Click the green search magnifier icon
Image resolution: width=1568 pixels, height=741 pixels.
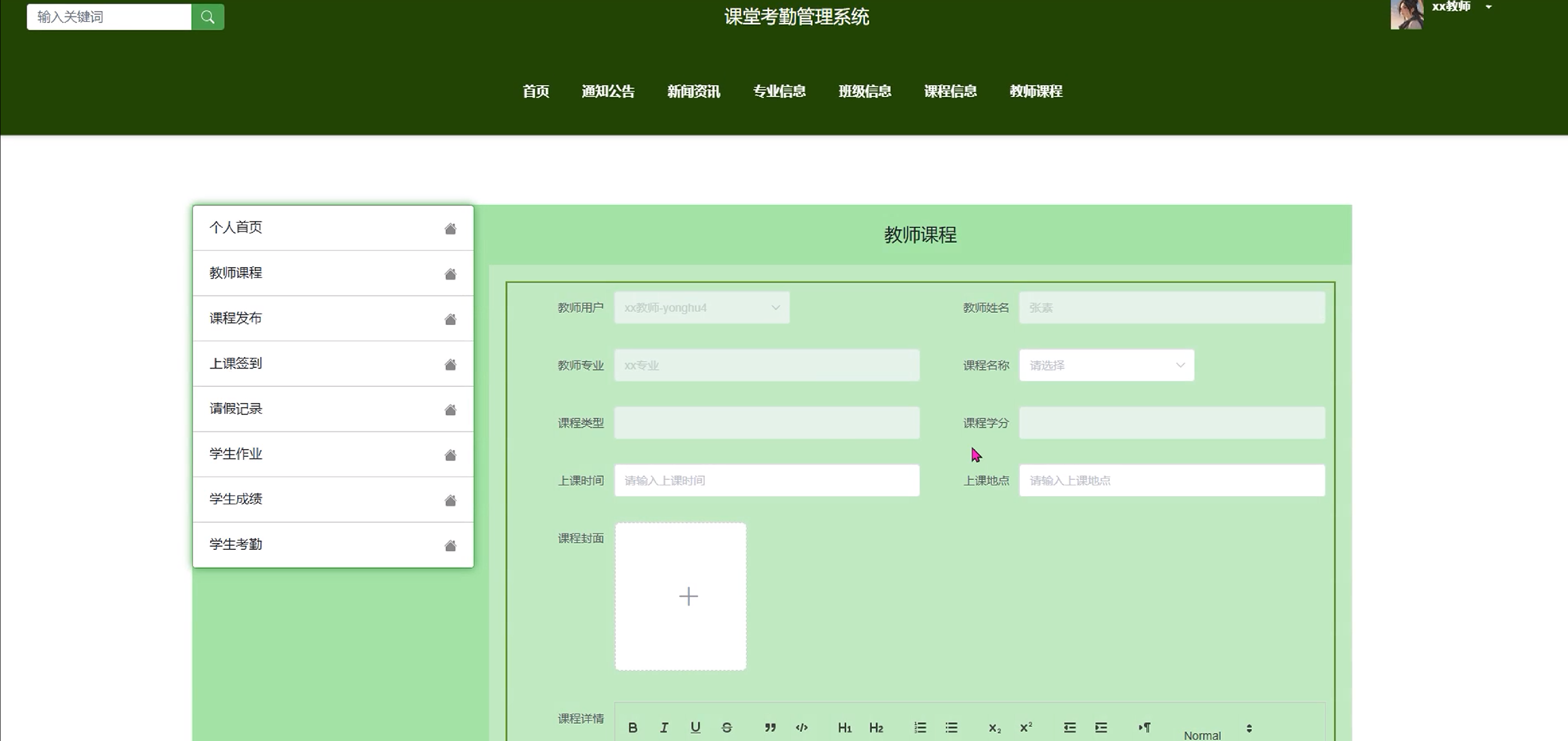207,17
